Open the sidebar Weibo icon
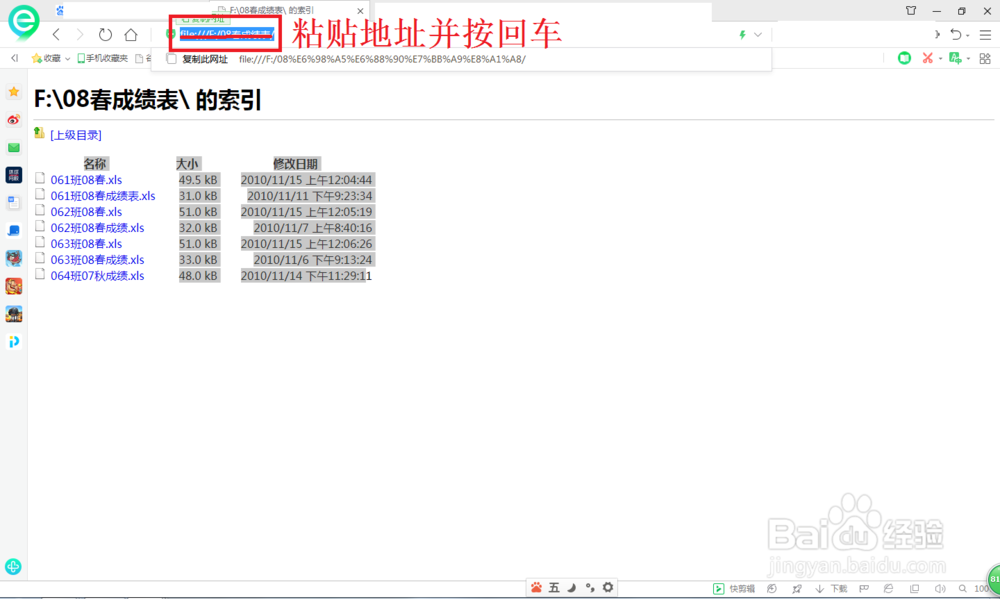1000x600 pixels. point(13,120)
